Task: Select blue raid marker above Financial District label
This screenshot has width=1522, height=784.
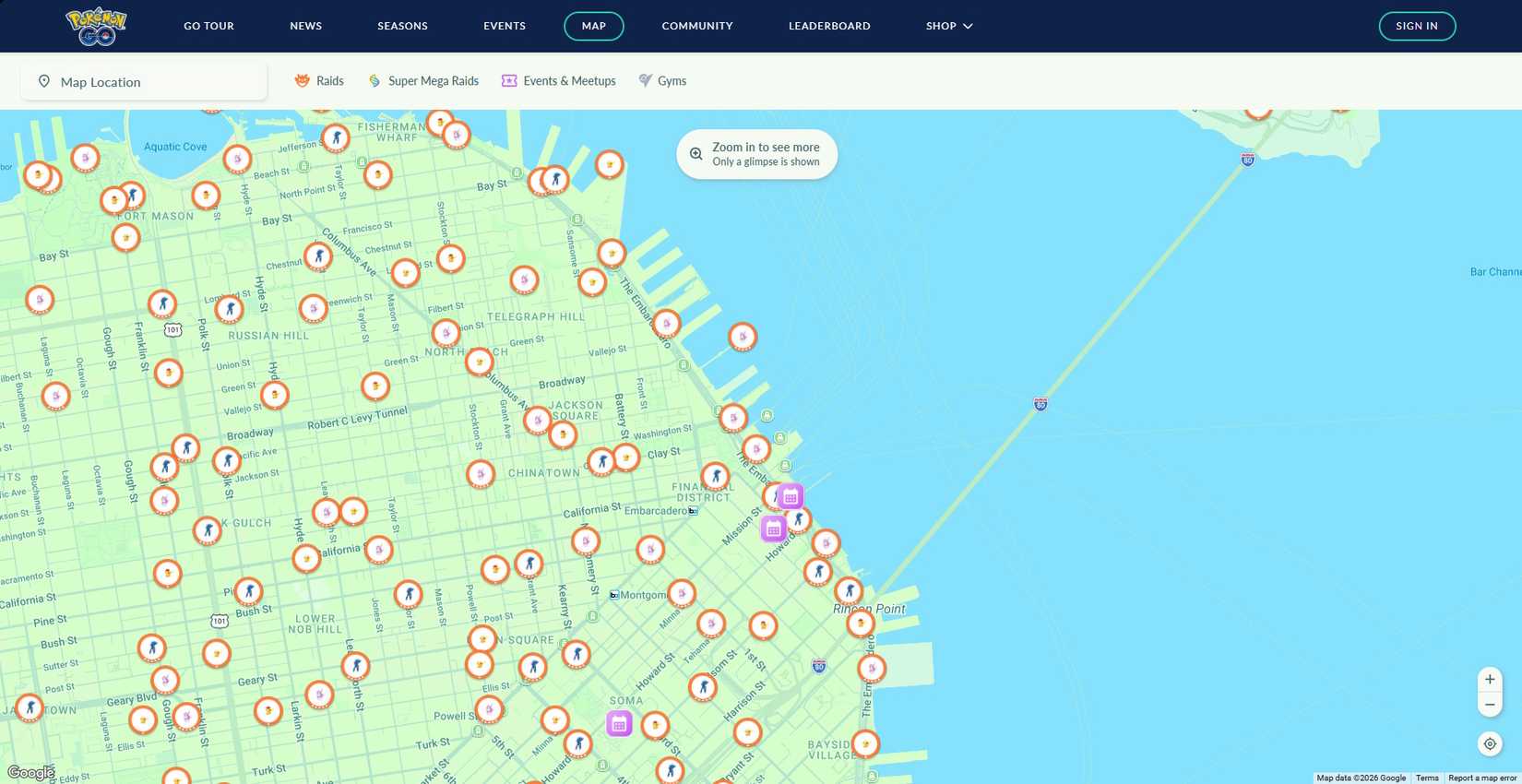Action: click(715, 477)
